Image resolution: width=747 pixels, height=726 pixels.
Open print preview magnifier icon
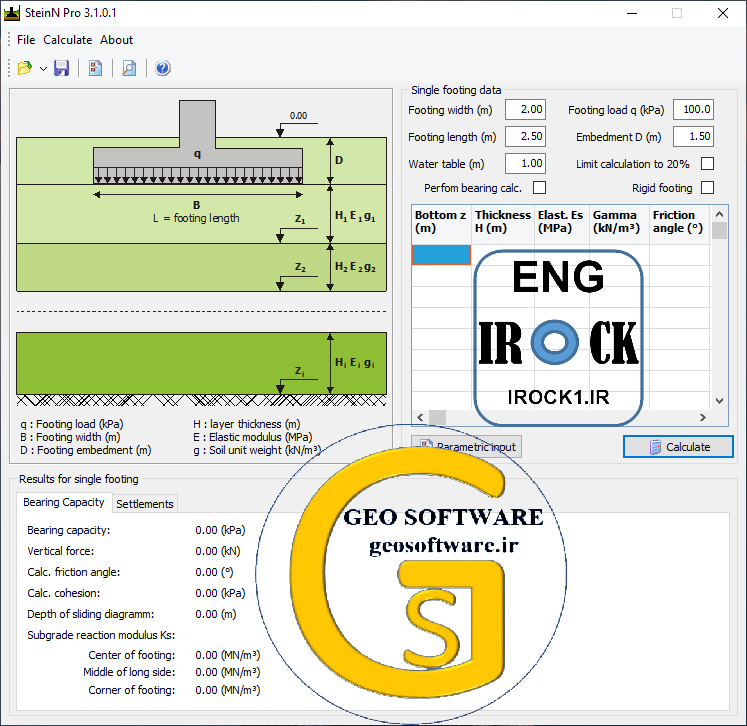click(129, 68)
